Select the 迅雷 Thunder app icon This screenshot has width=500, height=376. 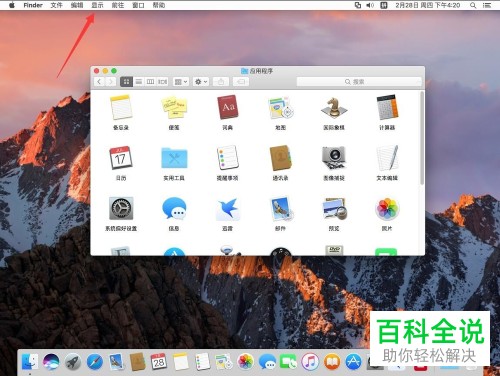pyautogui.click(x=227, y=209)
